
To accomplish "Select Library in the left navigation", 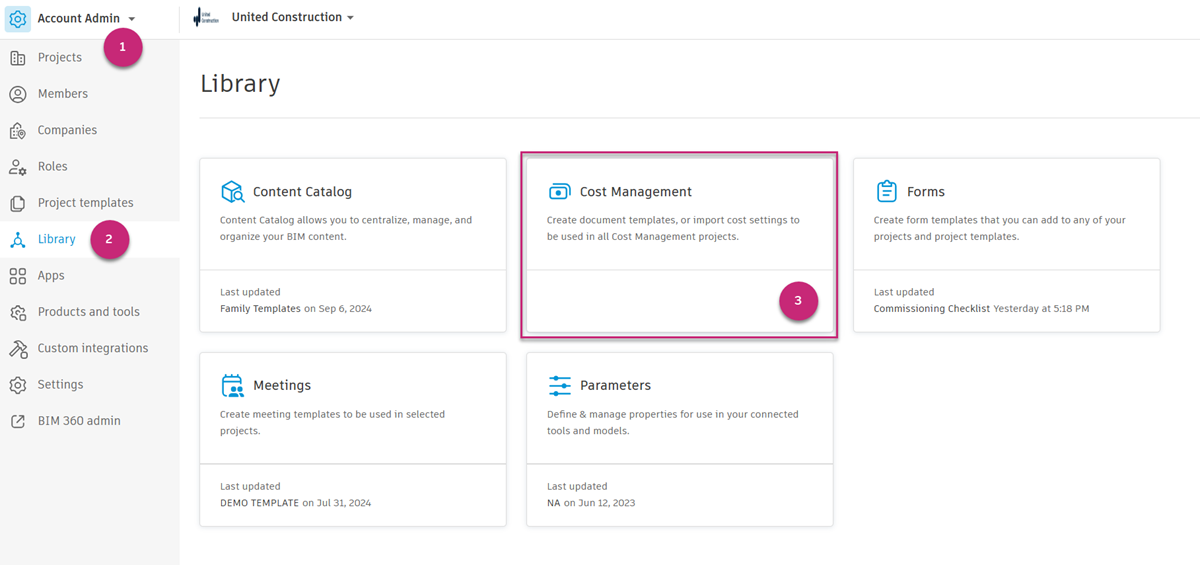I will [x=56, y=240].
